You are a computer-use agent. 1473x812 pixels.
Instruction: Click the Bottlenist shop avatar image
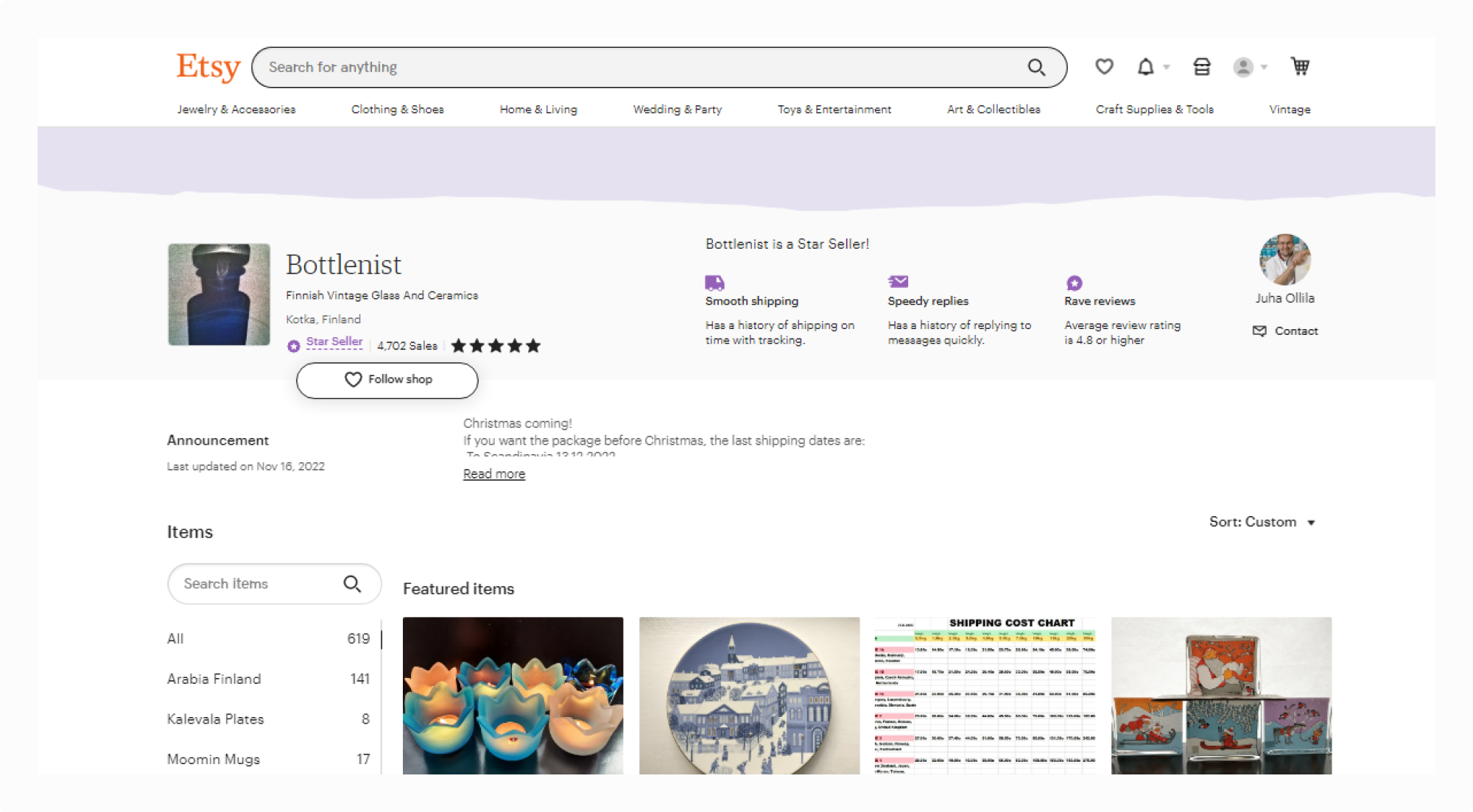coord(219,294)
